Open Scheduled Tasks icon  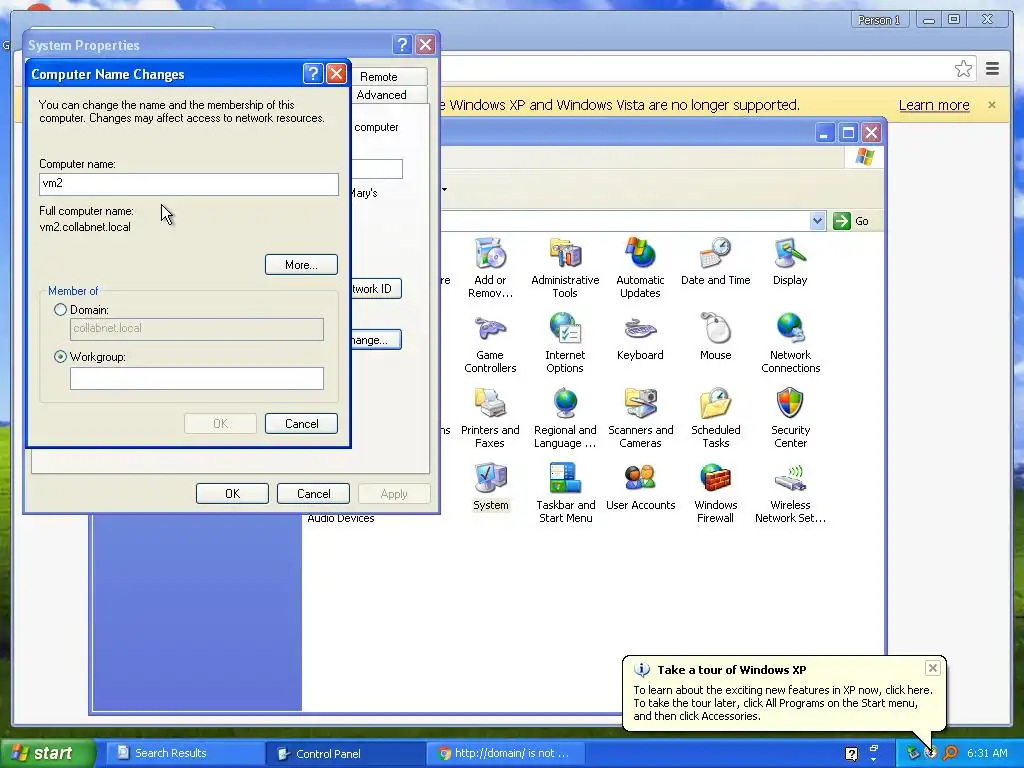[x=715, y=418]
